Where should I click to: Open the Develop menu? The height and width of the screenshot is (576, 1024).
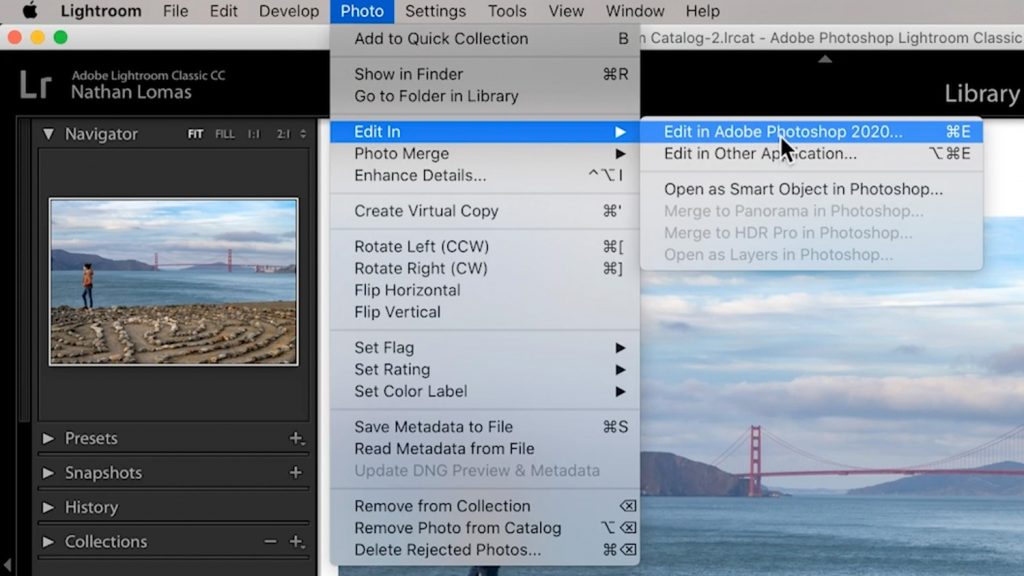pyautogui.click(x=289, y=11)
